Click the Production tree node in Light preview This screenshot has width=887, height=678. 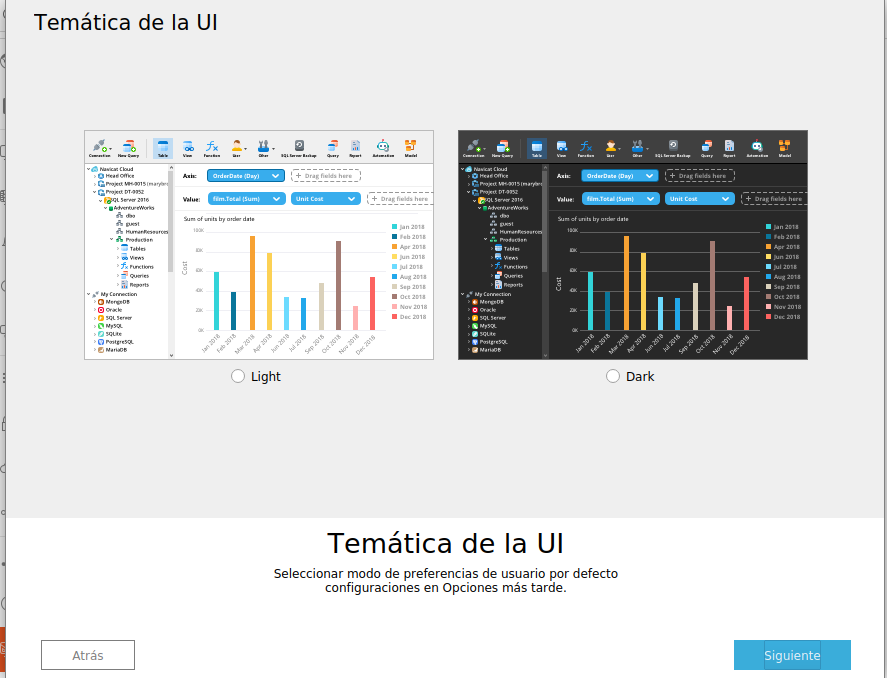[x=139, y=240]
